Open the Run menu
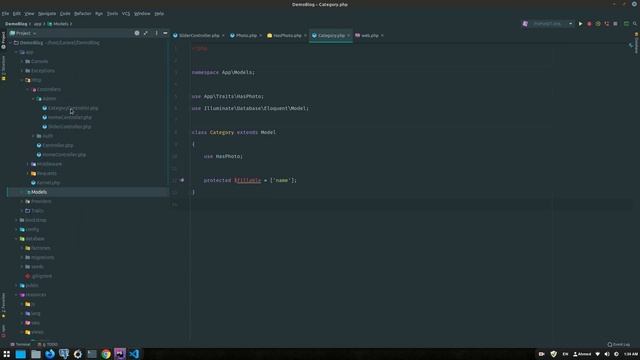 99,13
